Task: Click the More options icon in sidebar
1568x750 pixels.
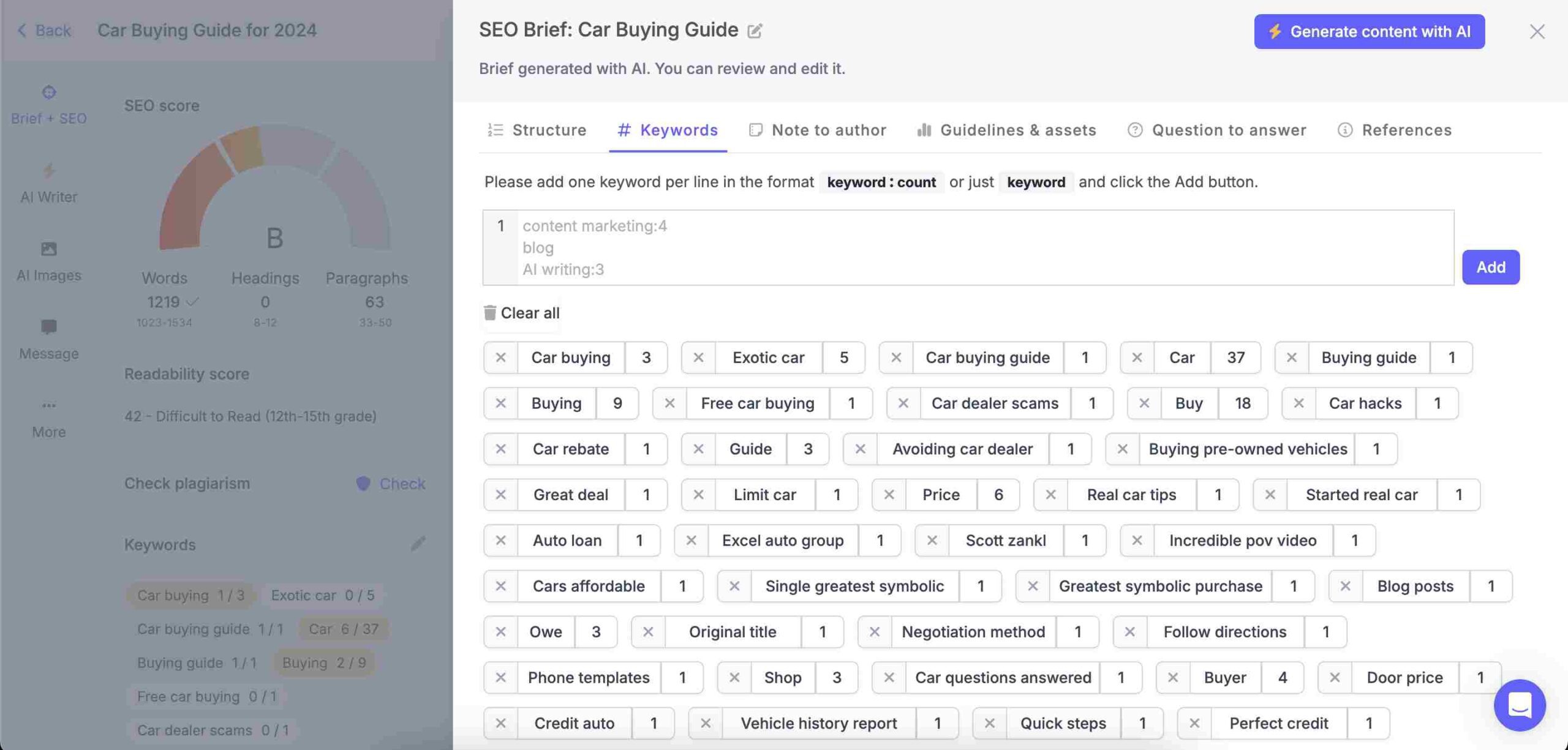Action: pos(48,405)
